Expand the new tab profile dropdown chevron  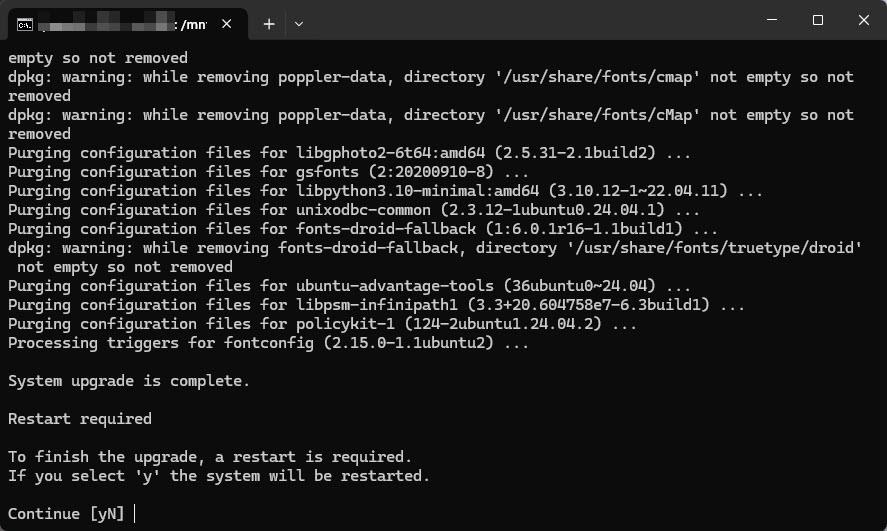(299, 23)
